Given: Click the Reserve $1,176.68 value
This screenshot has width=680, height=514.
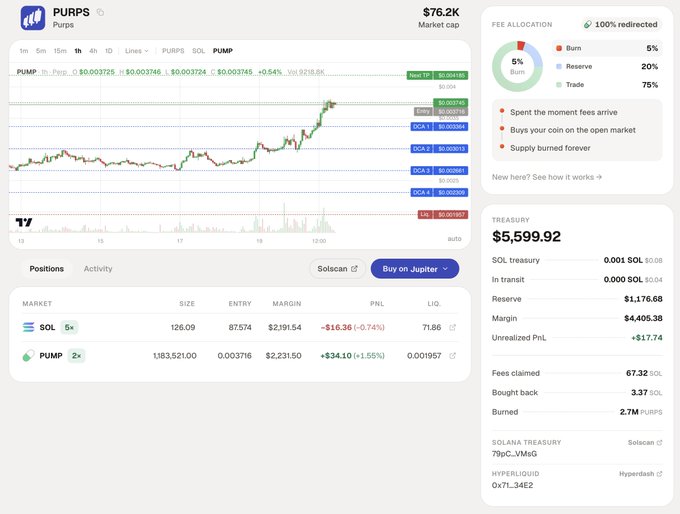Looking at the screenshot, I should tap(643, 299).
